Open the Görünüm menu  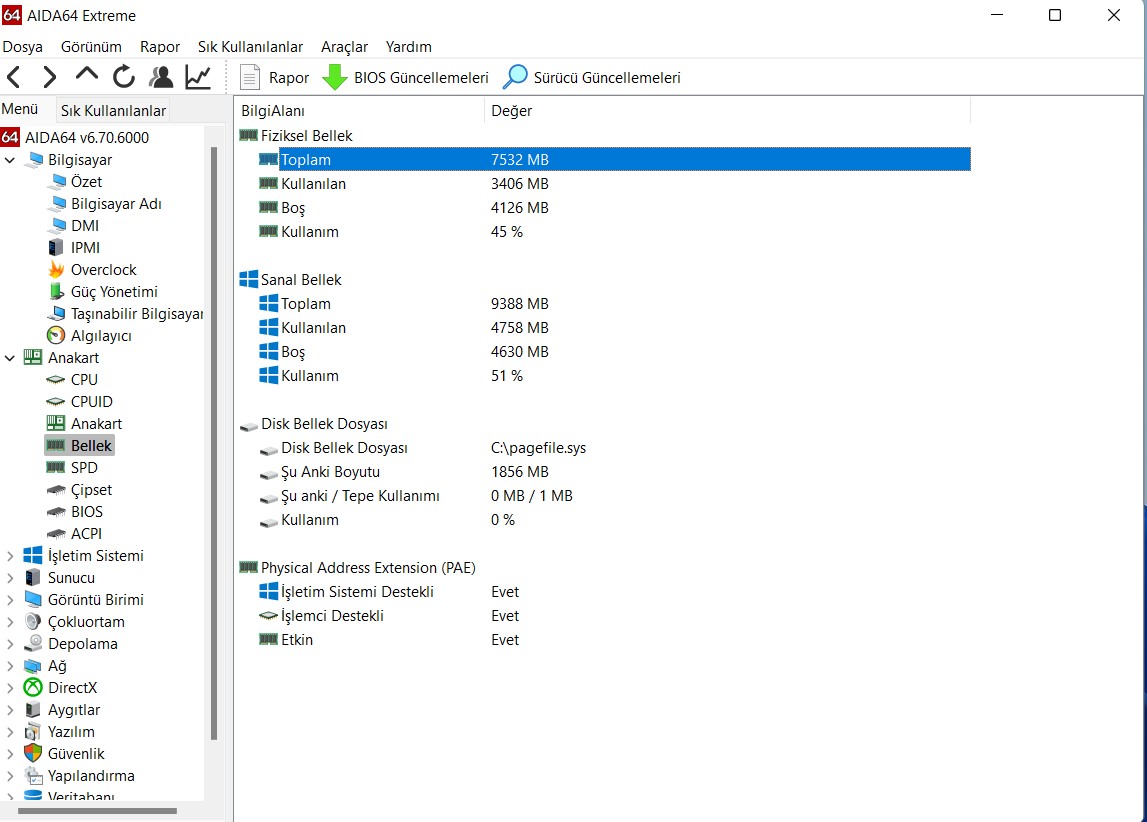[x=91, y=47]
